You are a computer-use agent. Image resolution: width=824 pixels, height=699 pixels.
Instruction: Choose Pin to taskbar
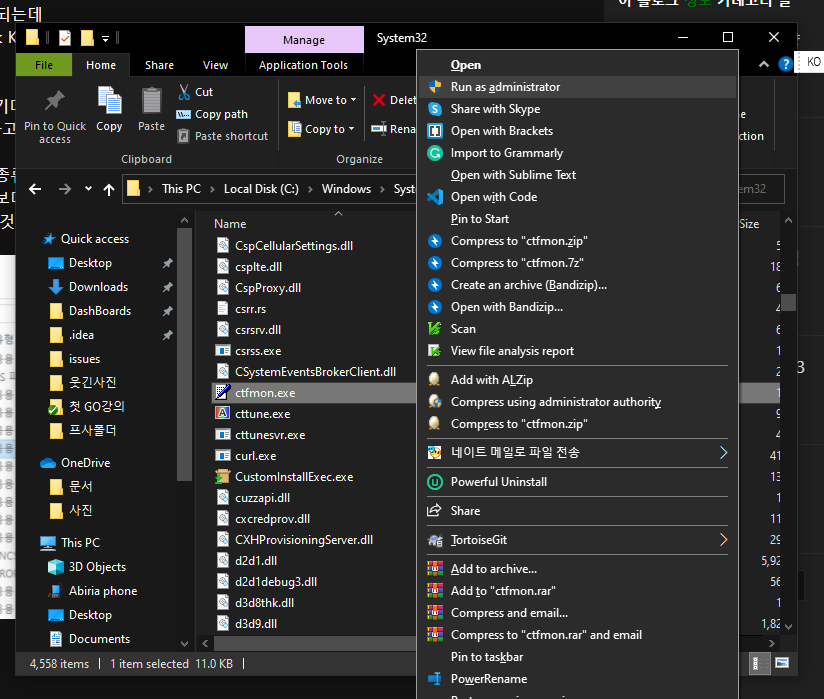click(x=579, y=657)
